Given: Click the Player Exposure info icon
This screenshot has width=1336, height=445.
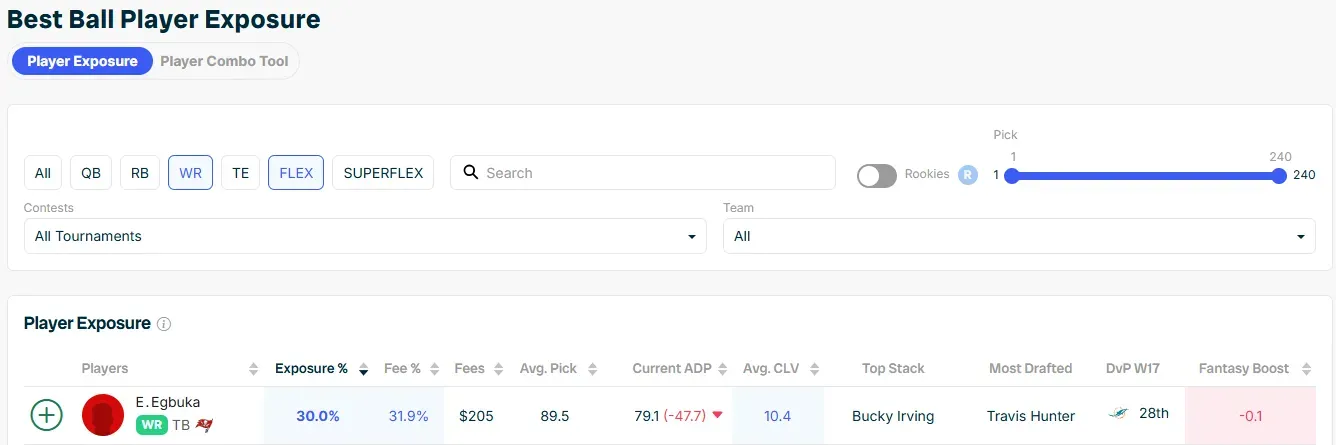Looking at the screenshot, I should pyautogui.click(x=164, y=324).
